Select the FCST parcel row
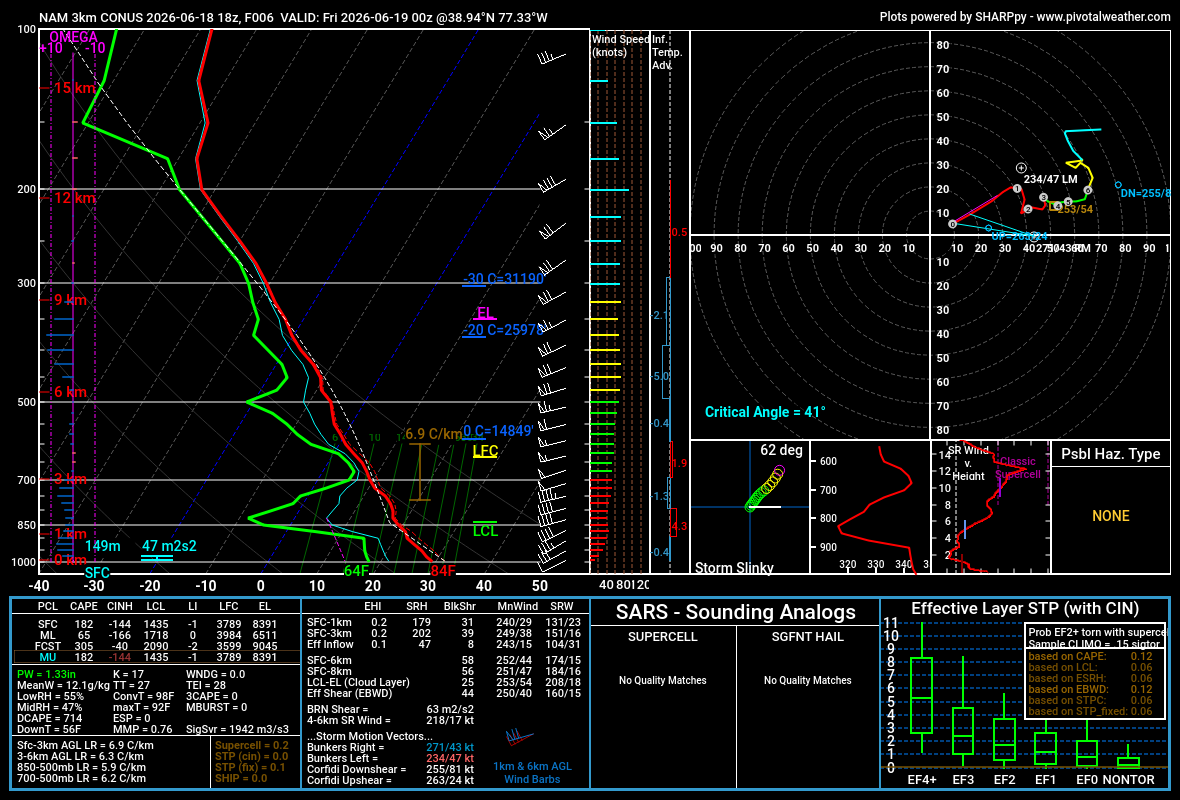Image resolution: width=1180 pixels, height=800 pixels. coord(155,646)
